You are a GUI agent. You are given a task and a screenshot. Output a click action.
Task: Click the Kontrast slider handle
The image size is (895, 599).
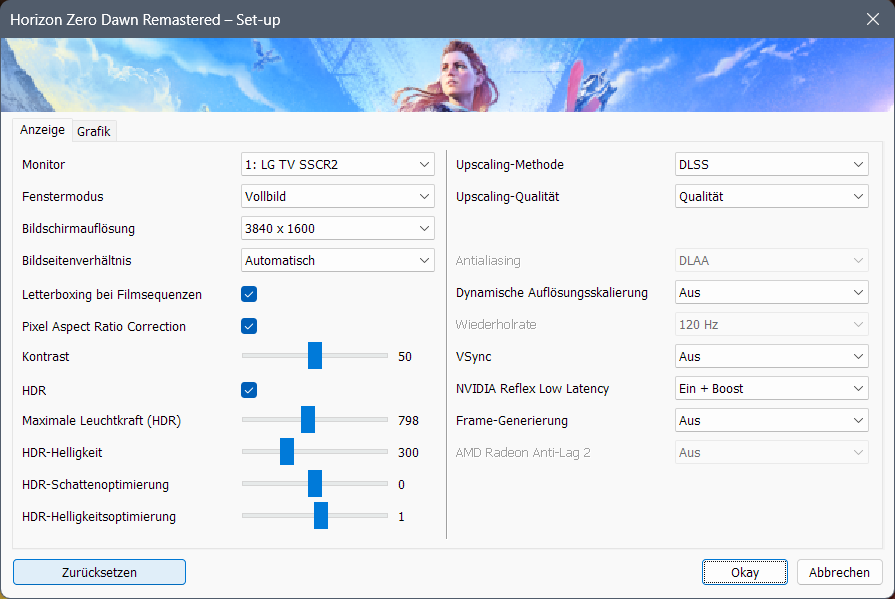315,356
